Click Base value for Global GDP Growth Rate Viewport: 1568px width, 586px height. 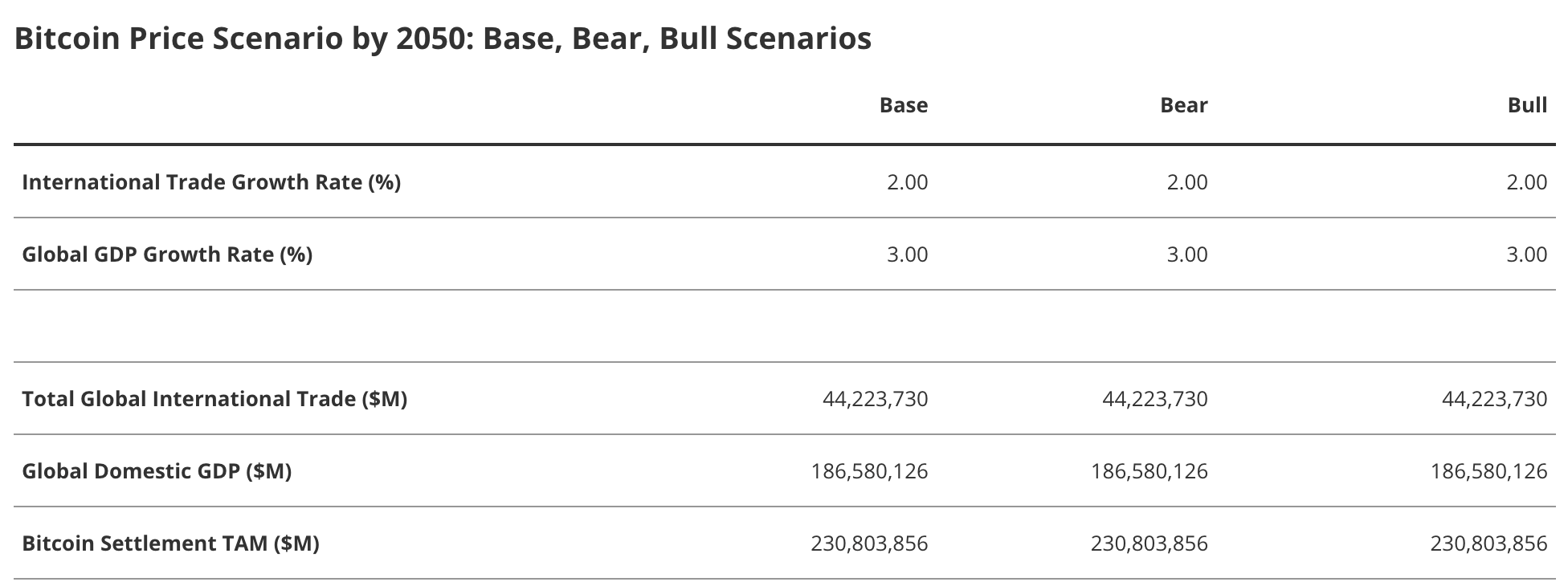point(907,254)
